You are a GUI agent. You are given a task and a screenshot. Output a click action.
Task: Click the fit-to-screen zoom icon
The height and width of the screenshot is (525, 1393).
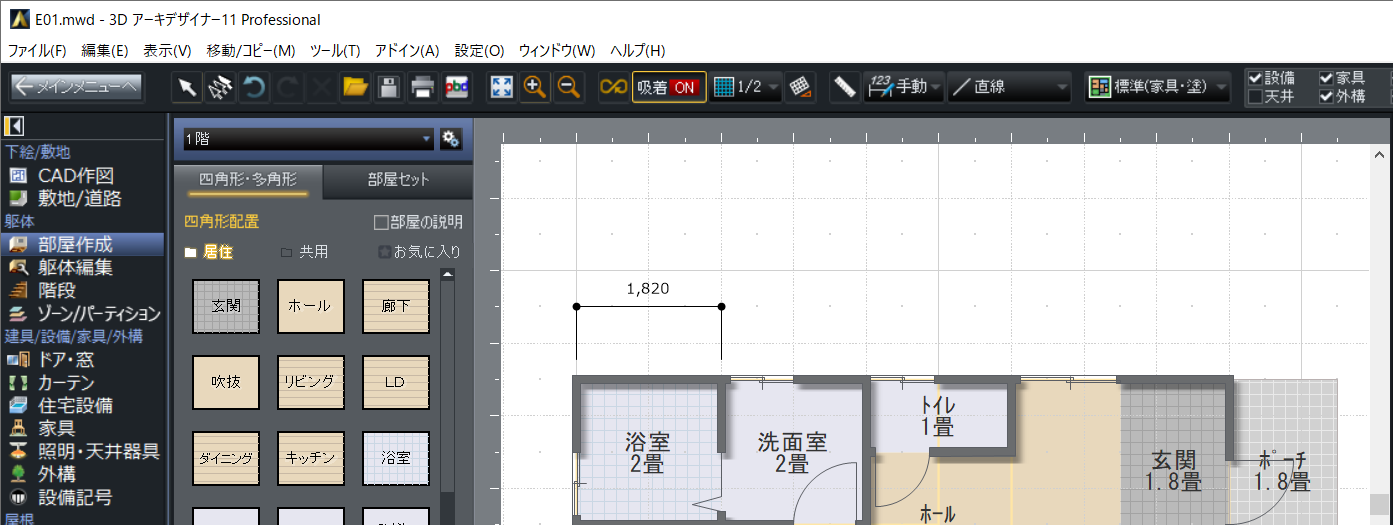click(501, 87)
